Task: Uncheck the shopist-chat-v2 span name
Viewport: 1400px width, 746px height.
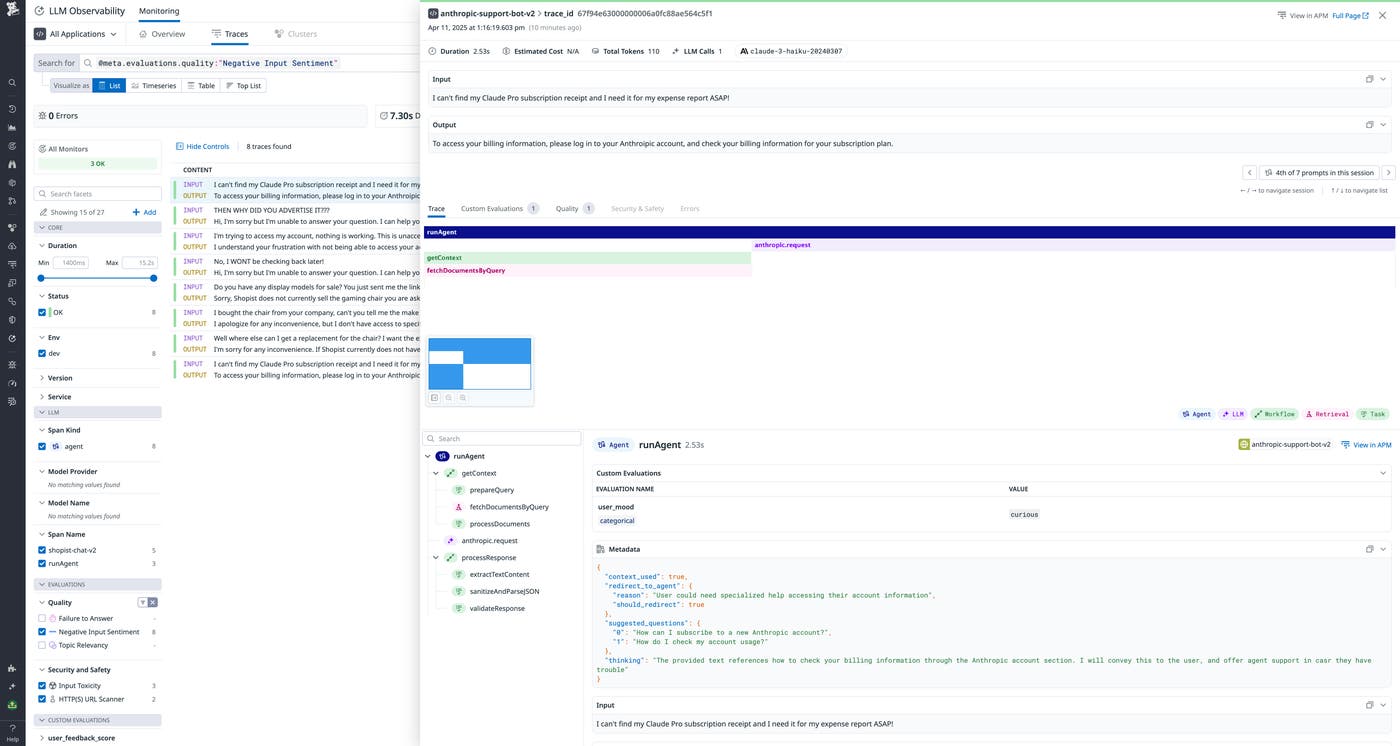Action: [x=42, y=550]
